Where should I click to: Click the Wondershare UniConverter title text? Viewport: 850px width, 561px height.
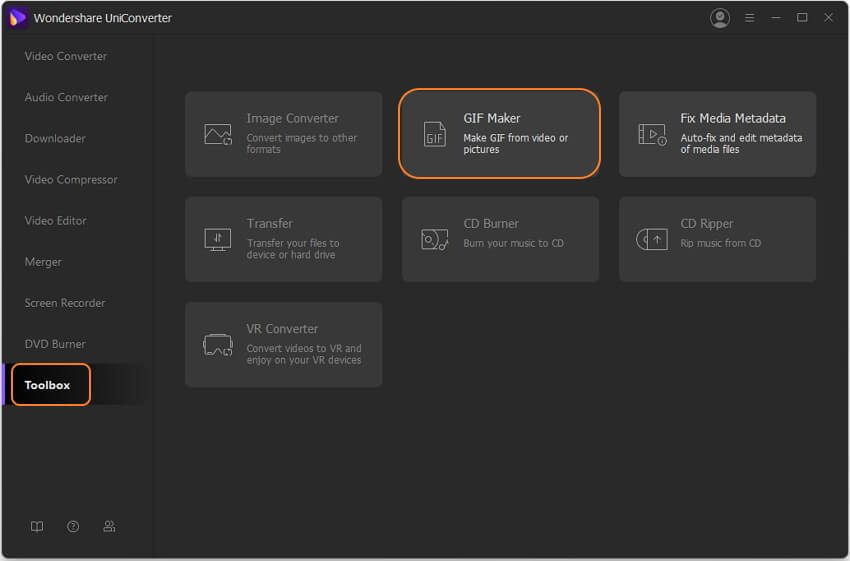point(102,18)
